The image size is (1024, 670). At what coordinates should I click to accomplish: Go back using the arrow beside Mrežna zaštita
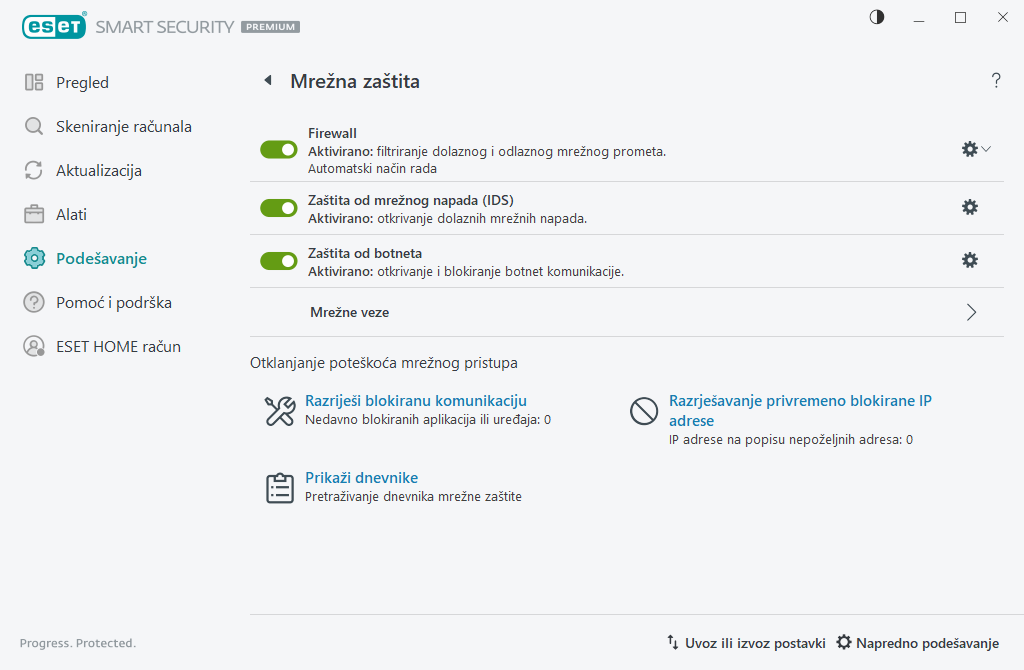coord(267,81)
